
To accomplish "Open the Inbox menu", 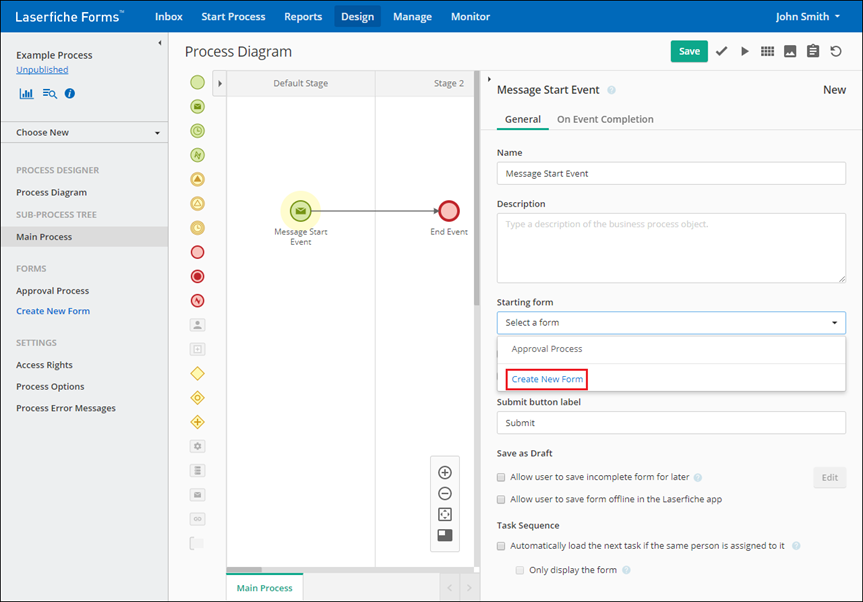I will click(x=168, y=17).
